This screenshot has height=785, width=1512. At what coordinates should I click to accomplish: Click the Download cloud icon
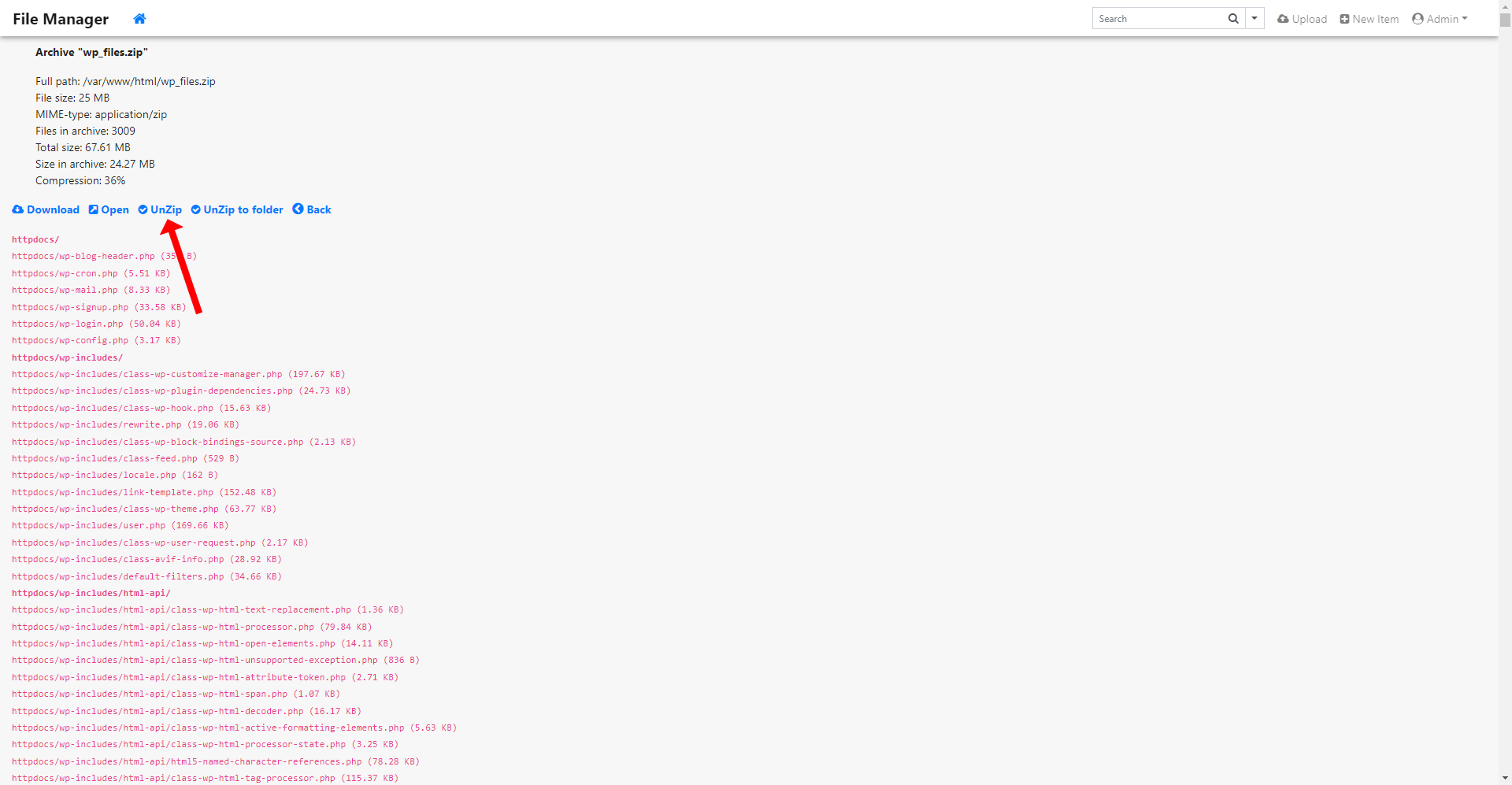point(17,209)
